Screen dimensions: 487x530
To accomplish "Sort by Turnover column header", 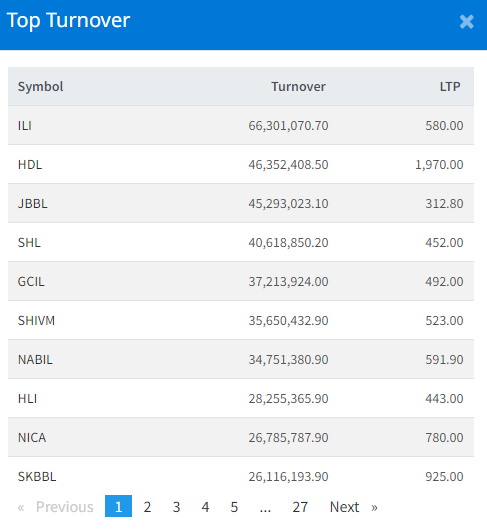I will 298,87.
